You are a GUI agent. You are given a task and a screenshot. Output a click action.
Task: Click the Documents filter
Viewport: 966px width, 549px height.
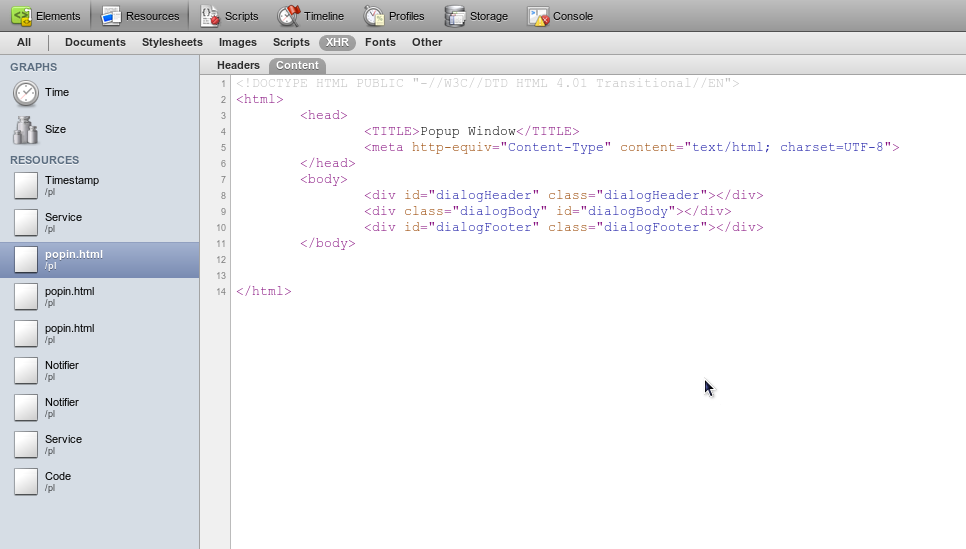click(95, 43)
